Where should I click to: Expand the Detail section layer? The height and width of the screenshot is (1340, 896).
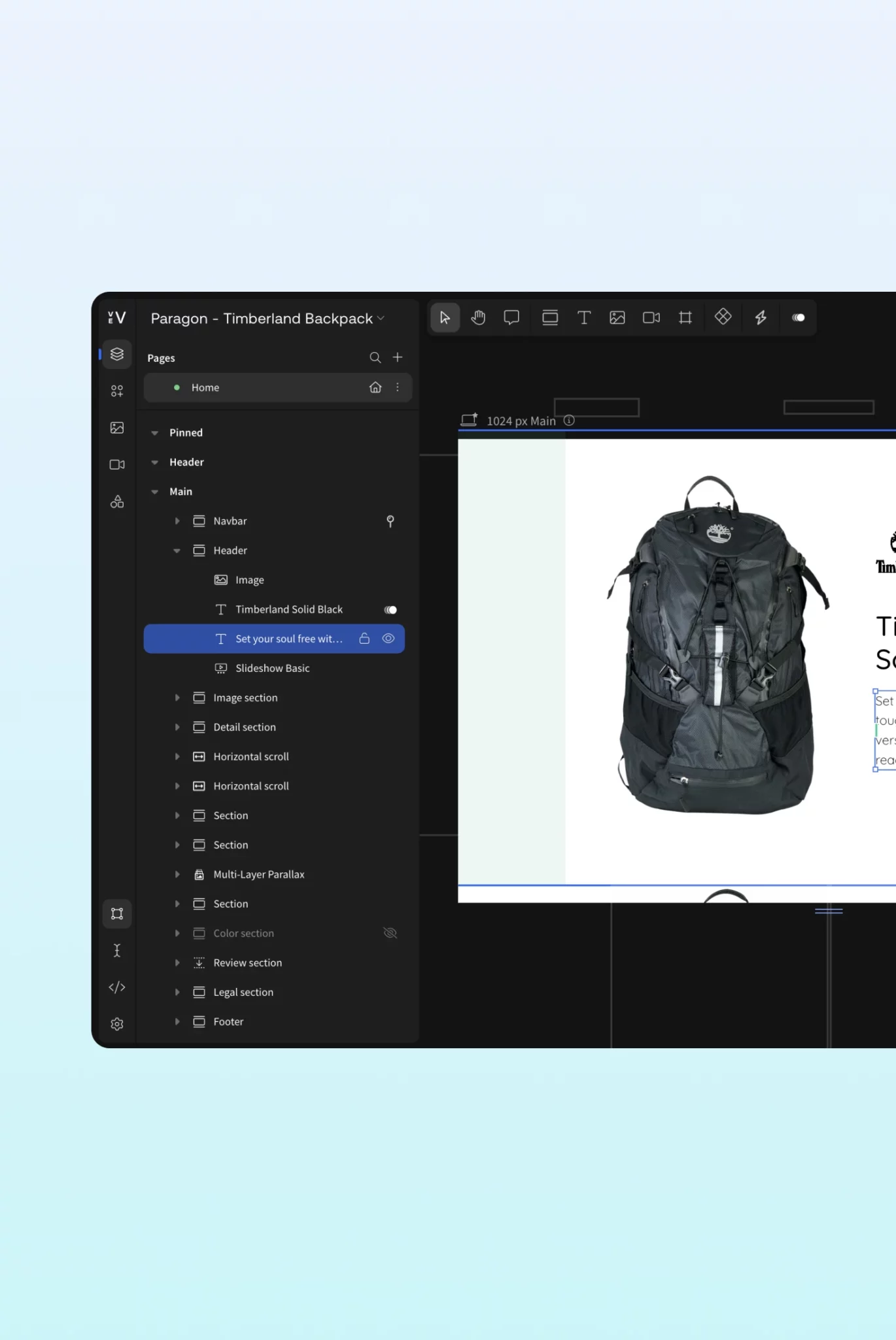(177, 727)
